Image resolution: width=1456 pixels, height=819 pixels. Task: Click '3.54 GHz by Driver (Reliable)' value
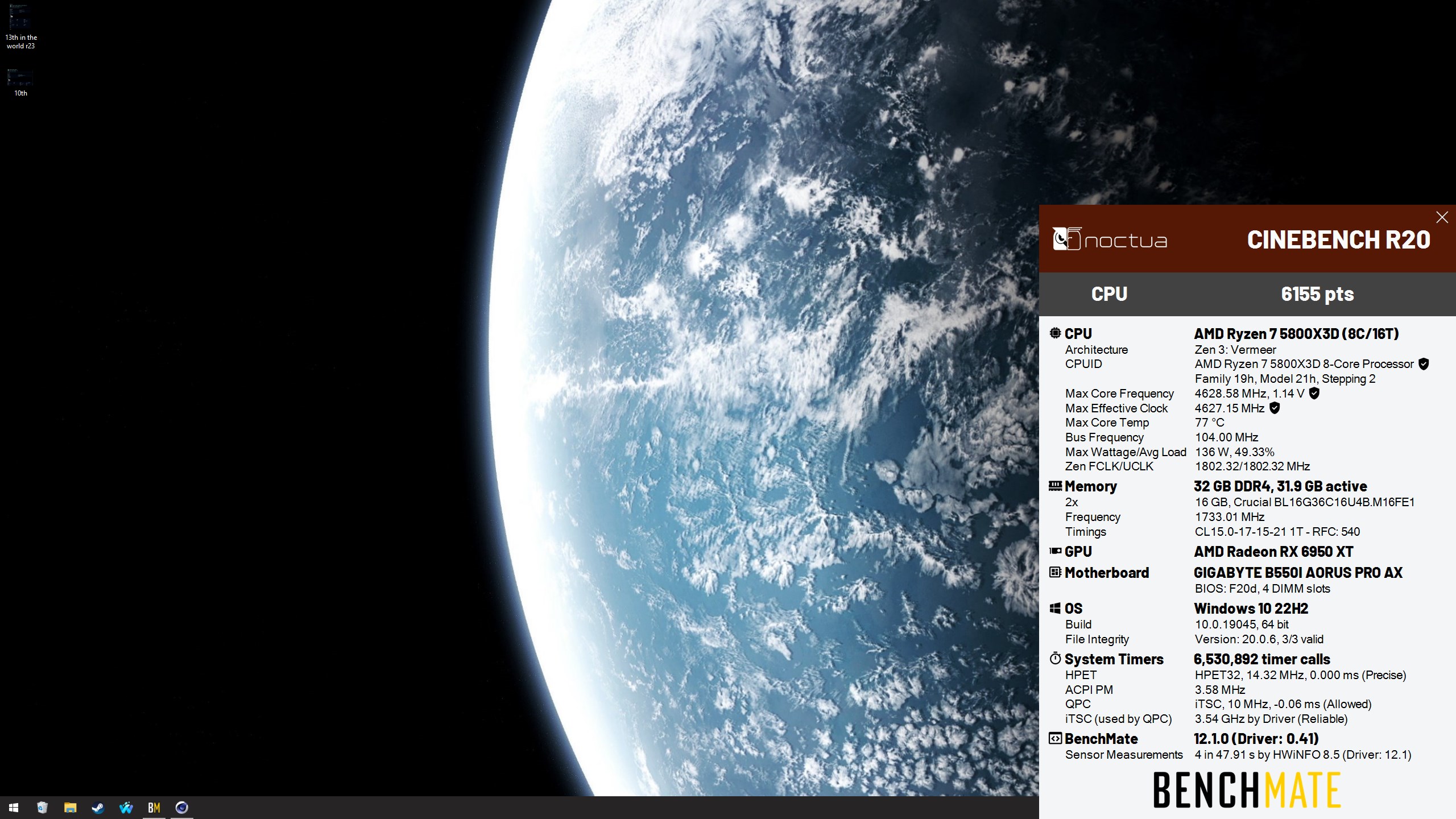1271,719
